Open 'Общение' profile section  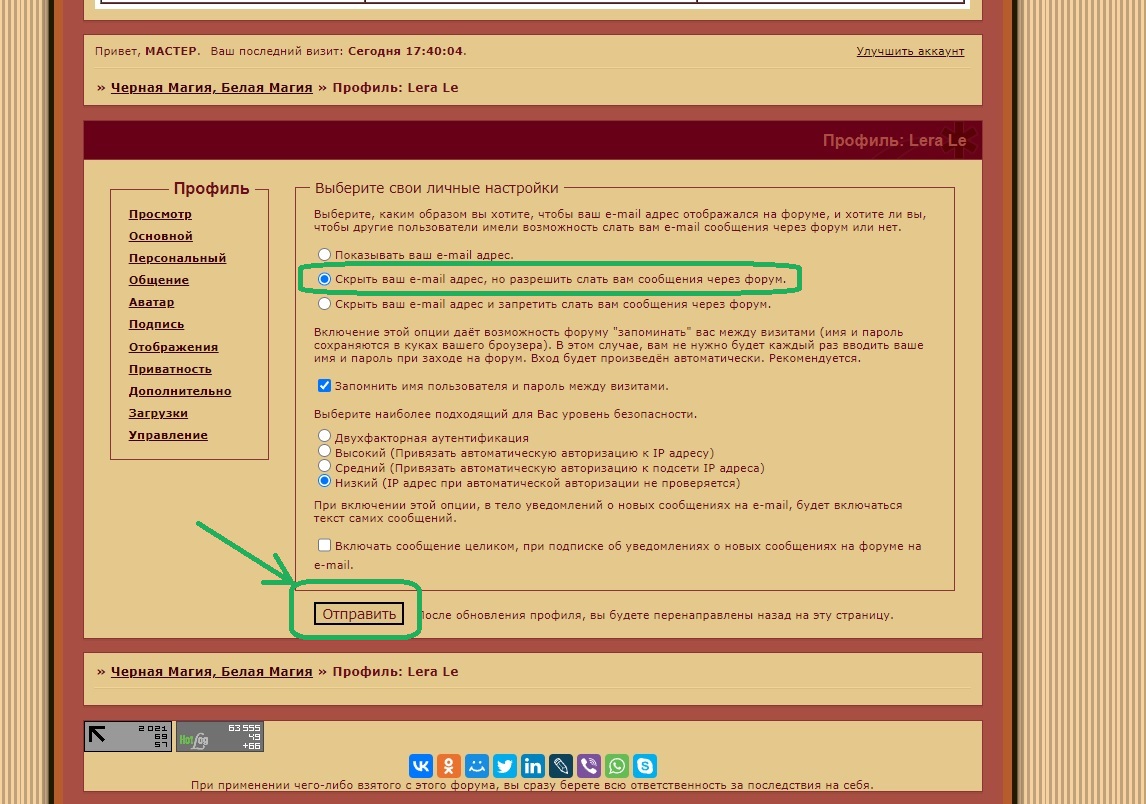(x=159, y=280)
